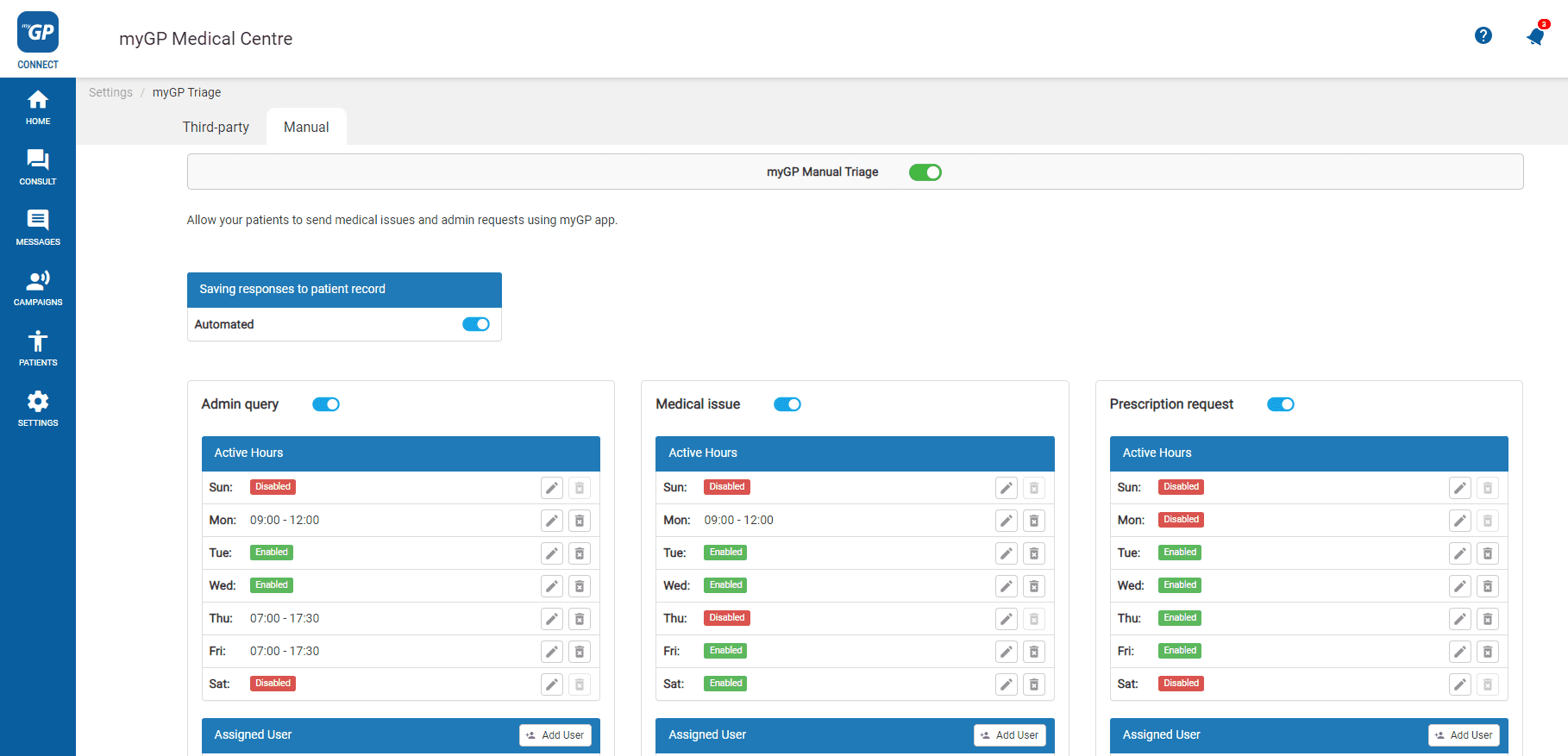Open notifications bell icon
1568x756 pixels.
[x=1535, y=36]
